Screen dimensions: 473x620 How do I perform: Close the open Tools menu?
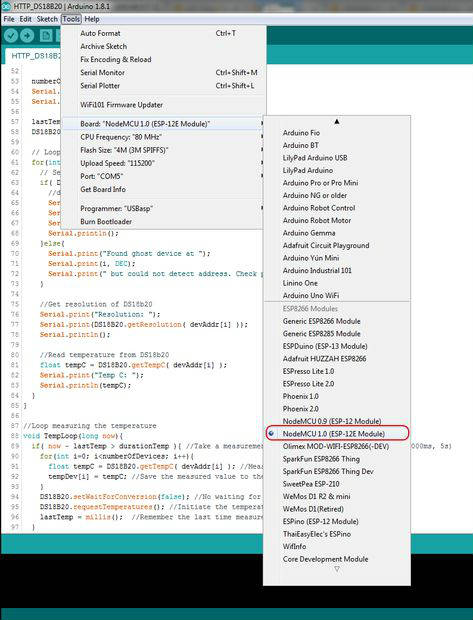point(71,19)
